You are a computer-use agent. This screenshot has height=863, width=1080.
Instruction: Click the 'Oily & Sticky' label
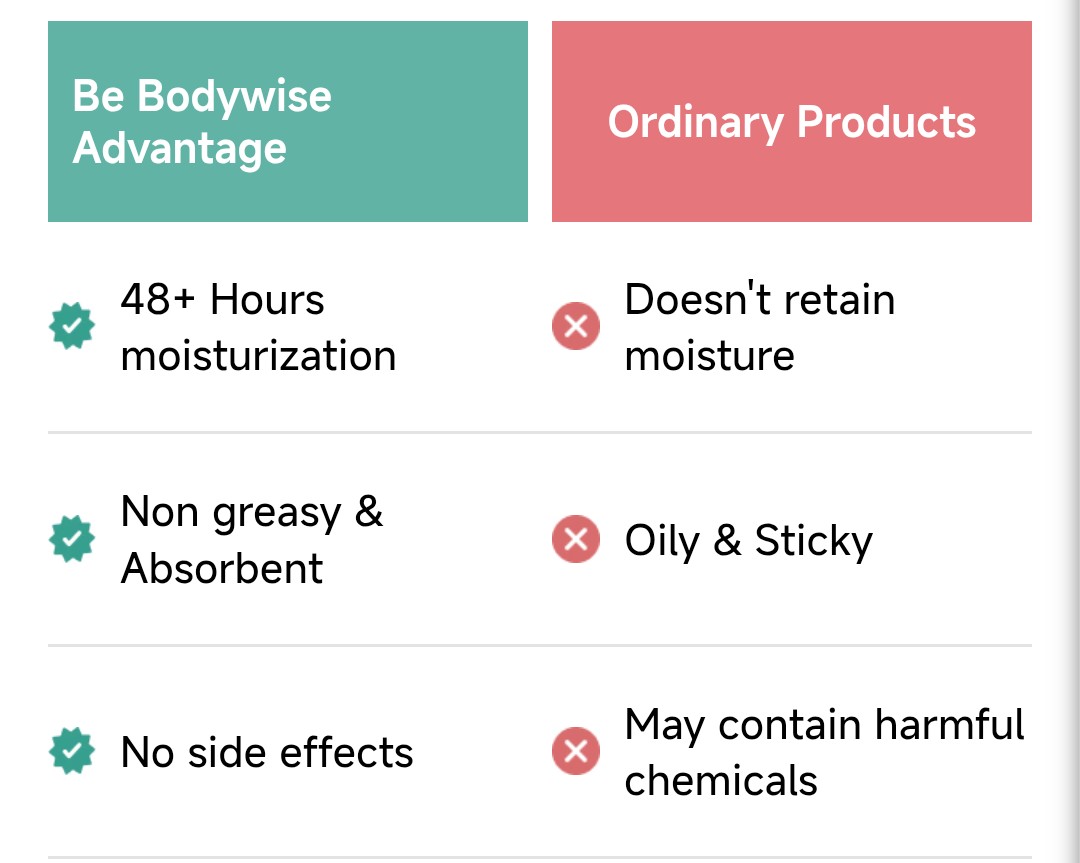tap(748, 541)
